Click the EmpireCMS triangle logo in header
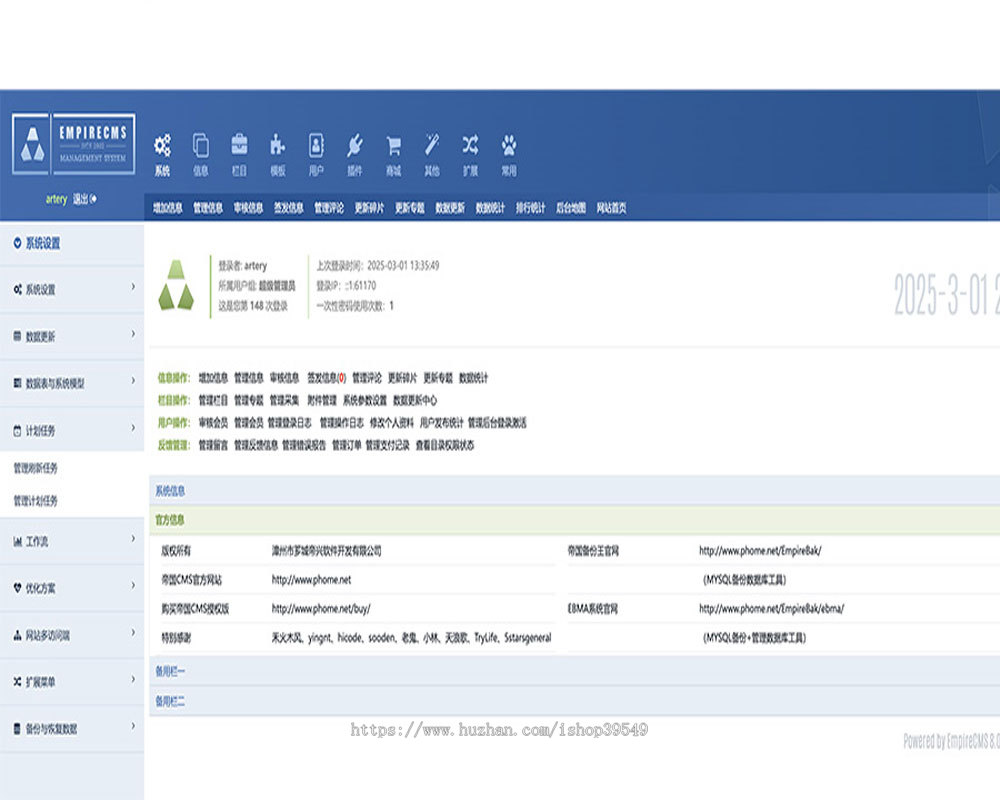1000x800 pixels. (31, 144)
